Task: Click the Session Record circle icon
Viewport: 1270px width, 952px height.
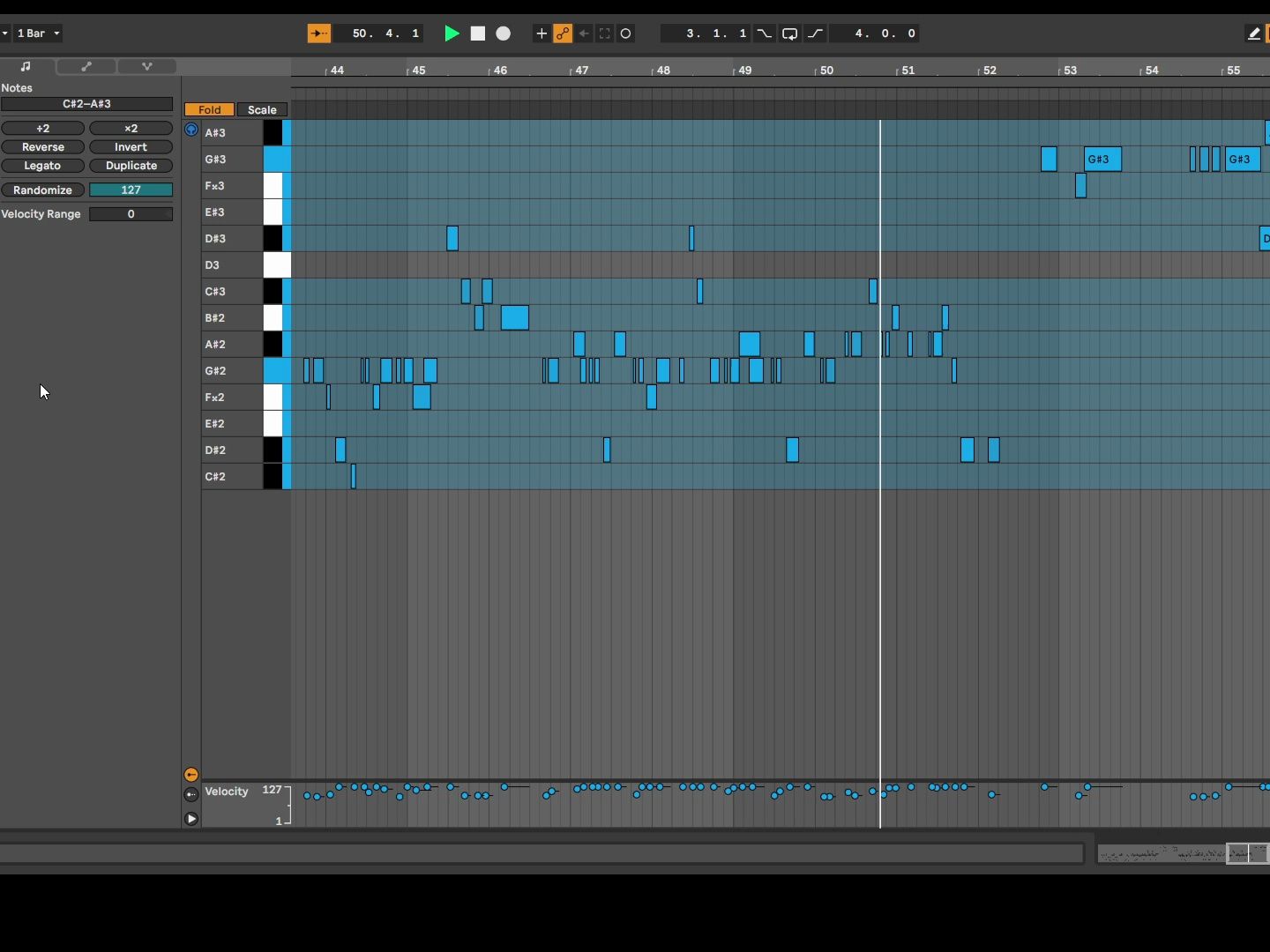Action: click(626, 33)
